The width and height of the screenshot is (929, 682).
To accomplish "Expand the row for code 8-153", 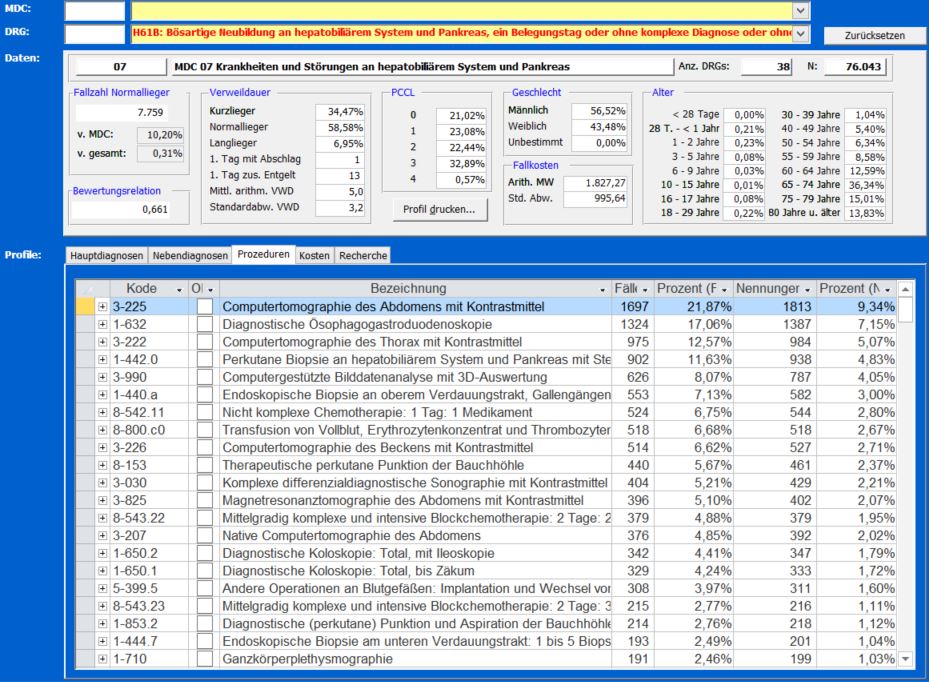I will (x=102, y=465).
